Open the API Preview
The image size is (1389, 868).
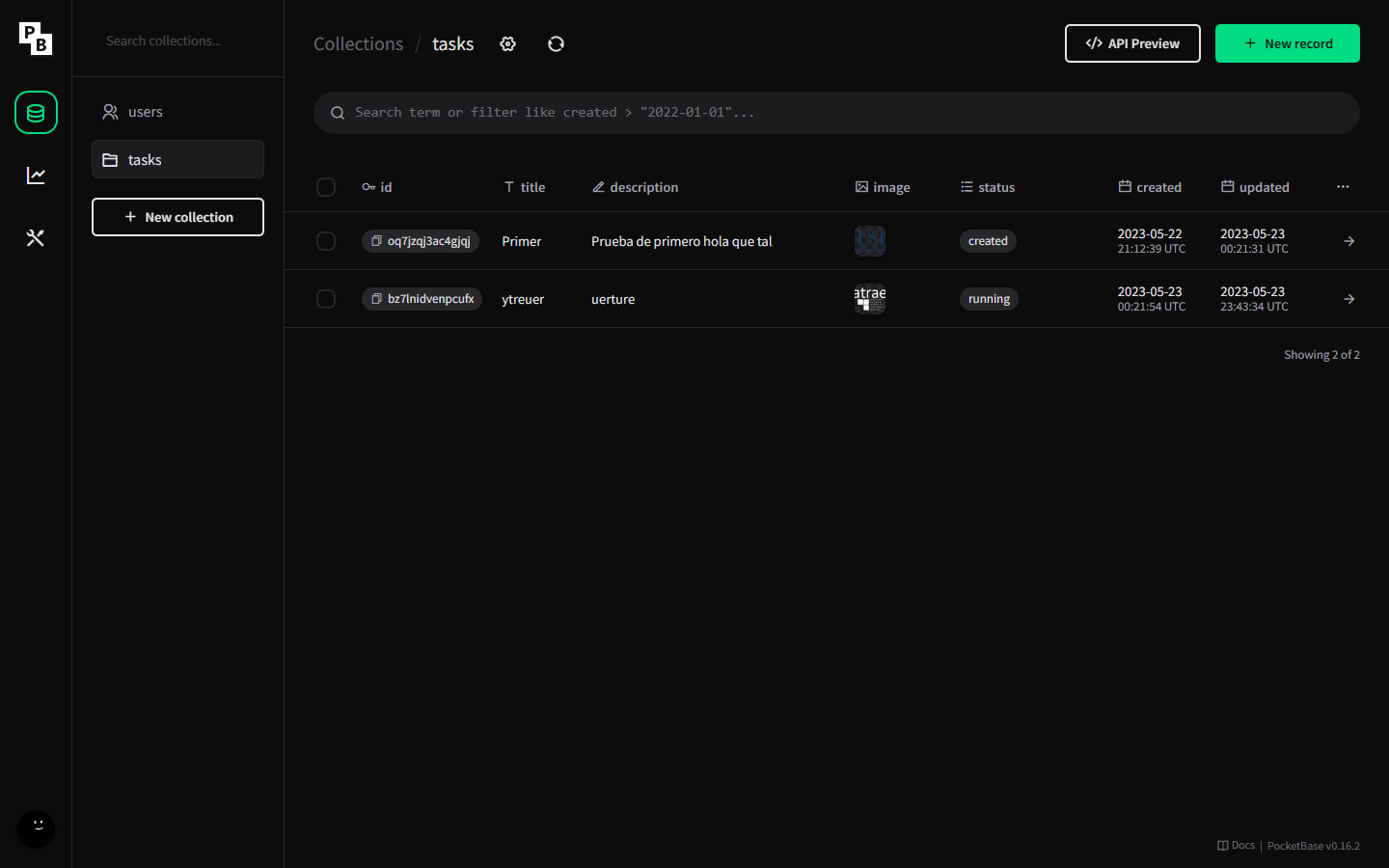click(x=1132, y=43)
